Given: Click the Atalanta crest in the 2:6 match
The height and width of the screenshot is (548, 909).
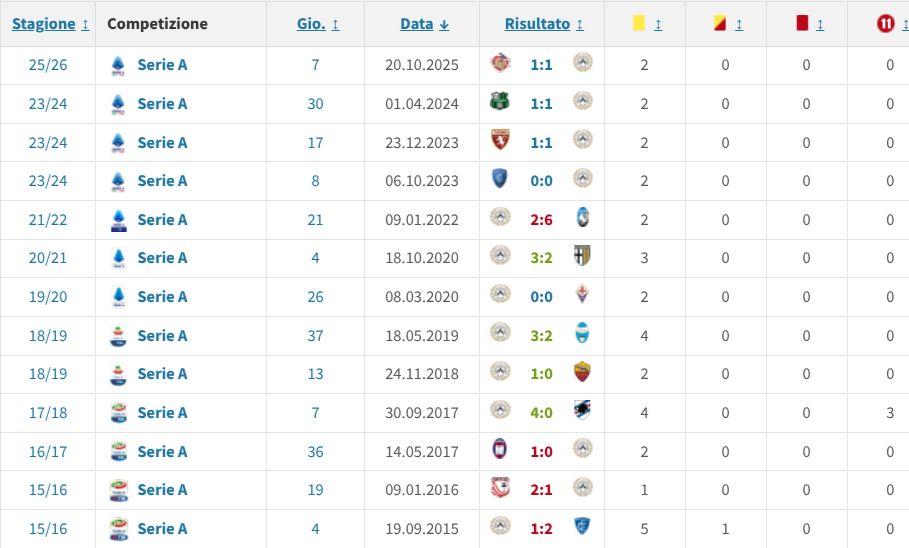Looking at the screenshot, I should (x=583, y=218).
